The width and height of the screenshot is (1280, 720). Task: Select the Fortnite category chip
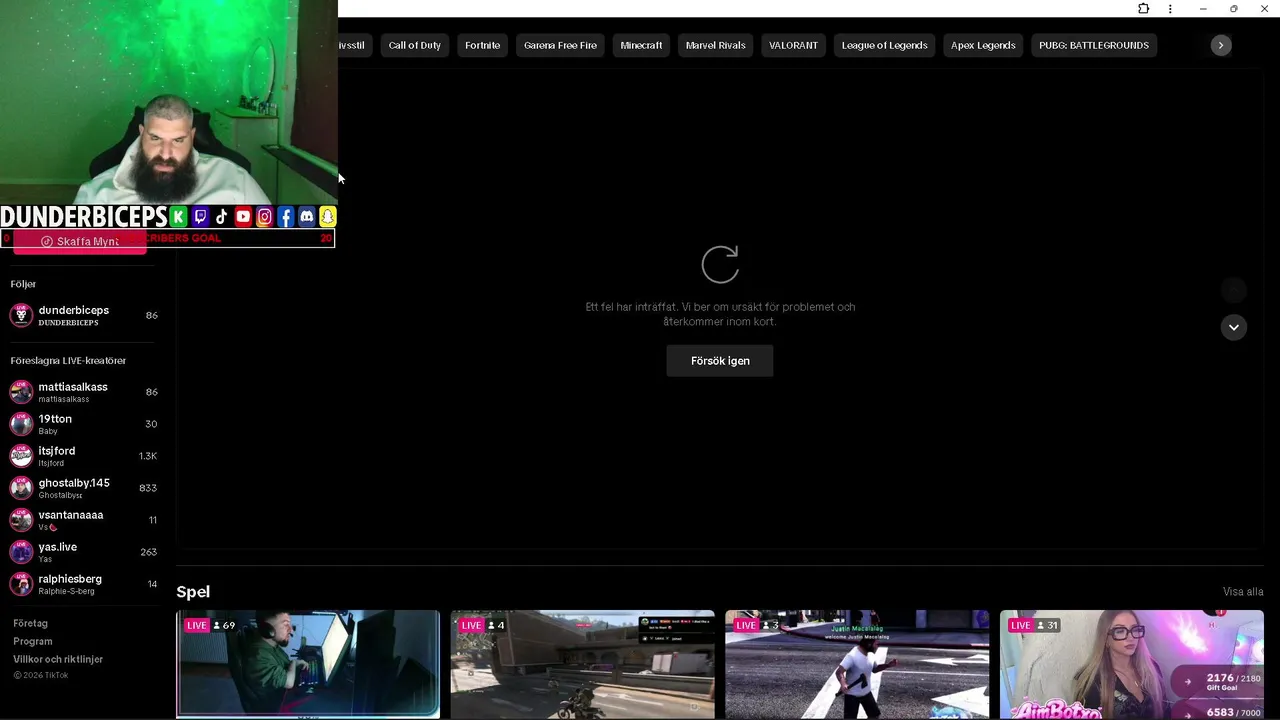coord(483,45)
